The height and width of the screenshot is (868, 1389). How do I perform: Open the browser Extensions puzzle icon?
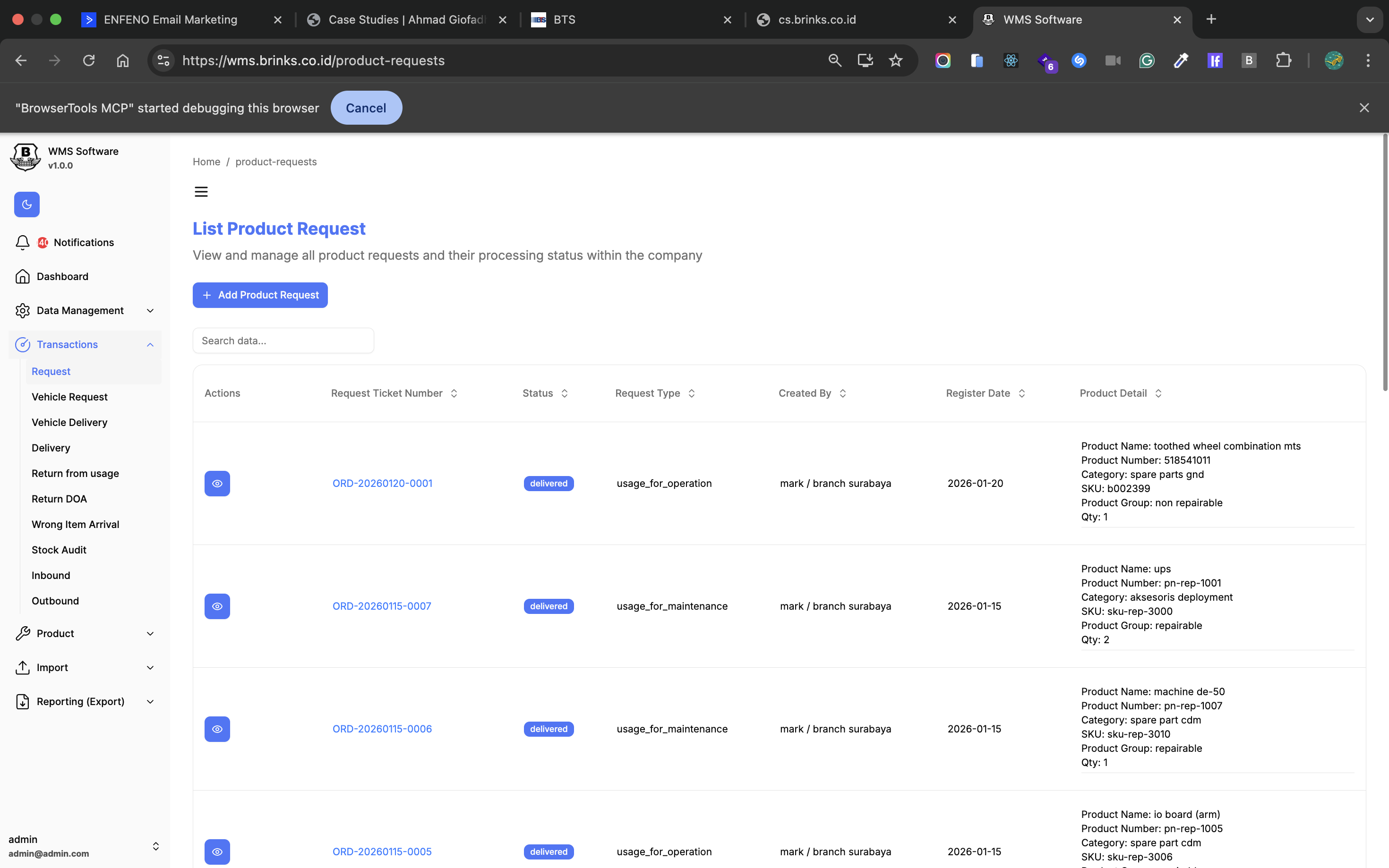[x=1283, y=60]
